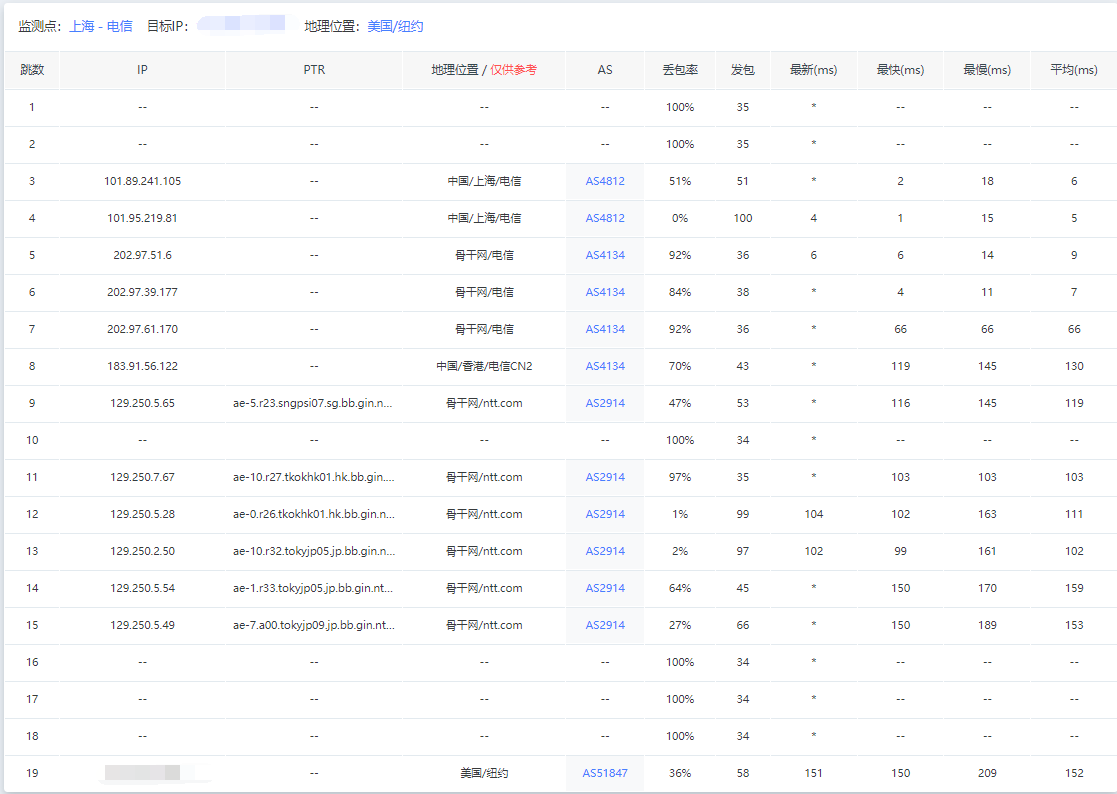Open AS2914 link for 129.250.5.49
Image resolution: width=1117 pixels, height=794 pixels.
tap(605, 625)
